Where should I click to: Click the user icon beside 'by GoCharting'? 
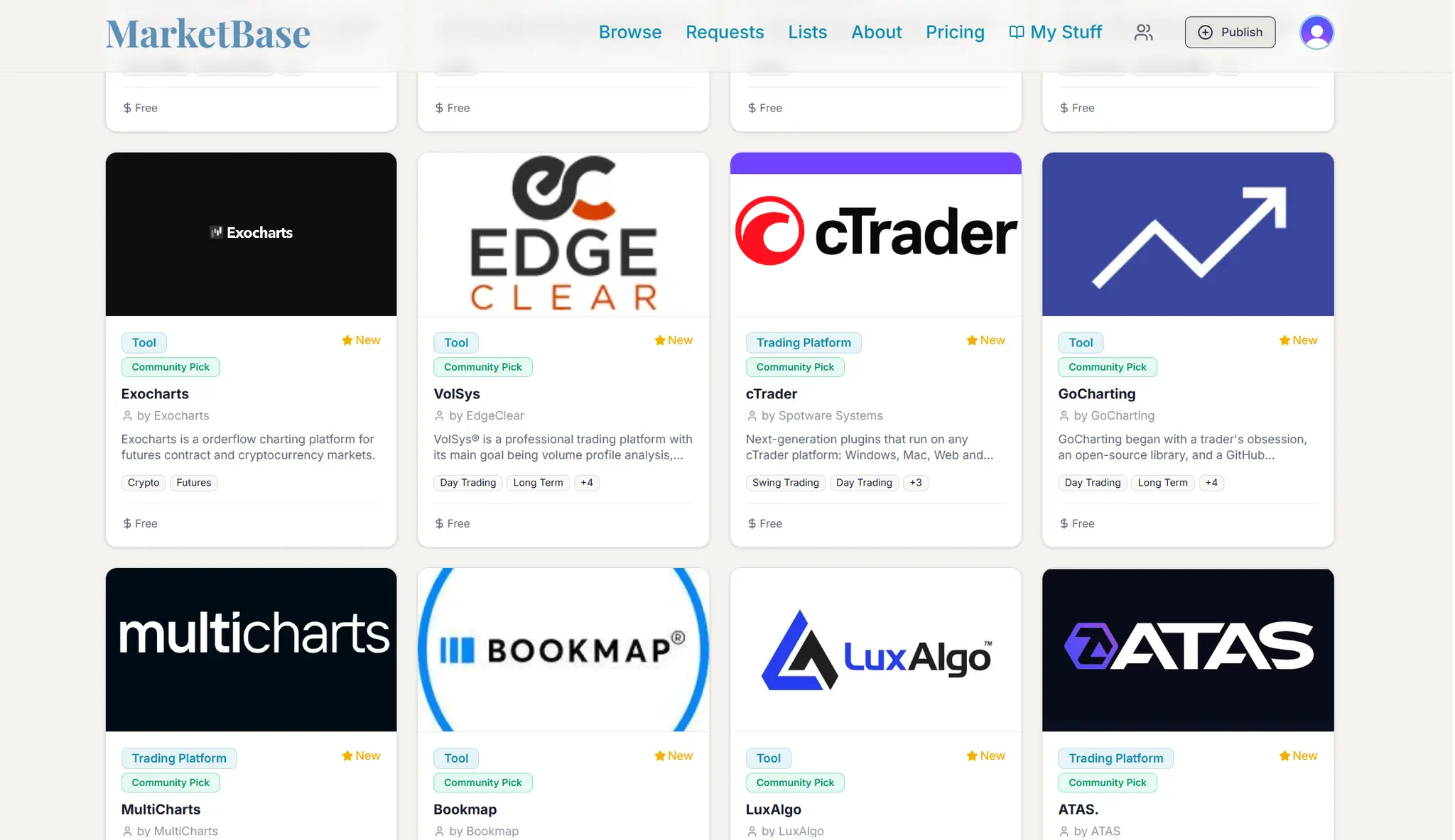coord(1064,415)
